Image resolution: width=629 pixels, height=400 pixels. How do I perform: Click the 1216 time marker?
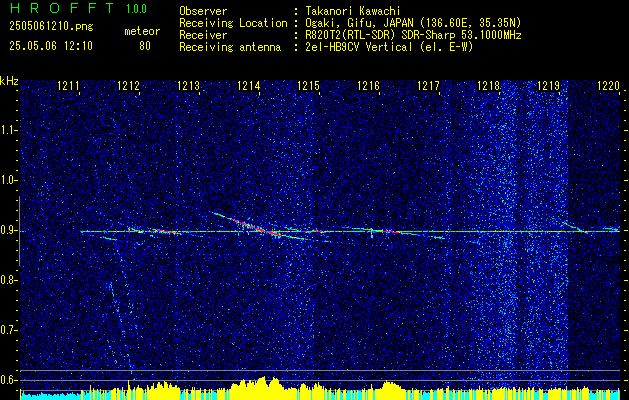[368, 85]
